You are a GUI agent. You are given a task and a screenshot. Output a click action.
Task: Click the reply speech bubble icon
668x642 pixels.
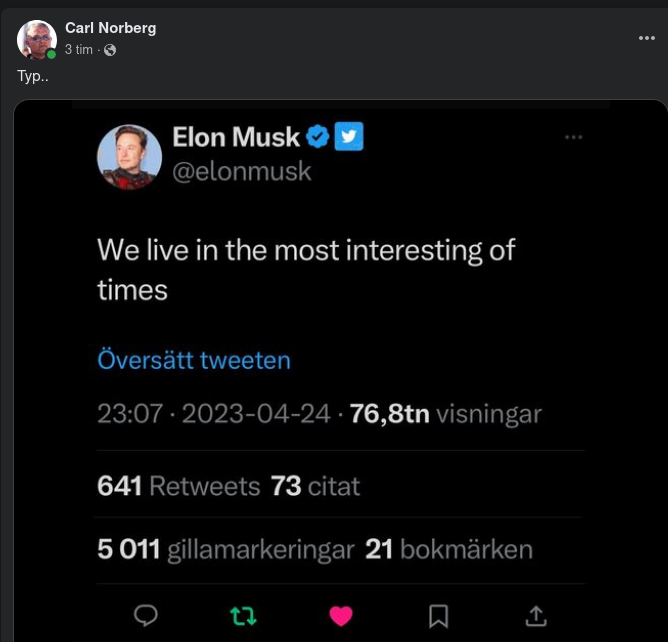tap(146, 615)
